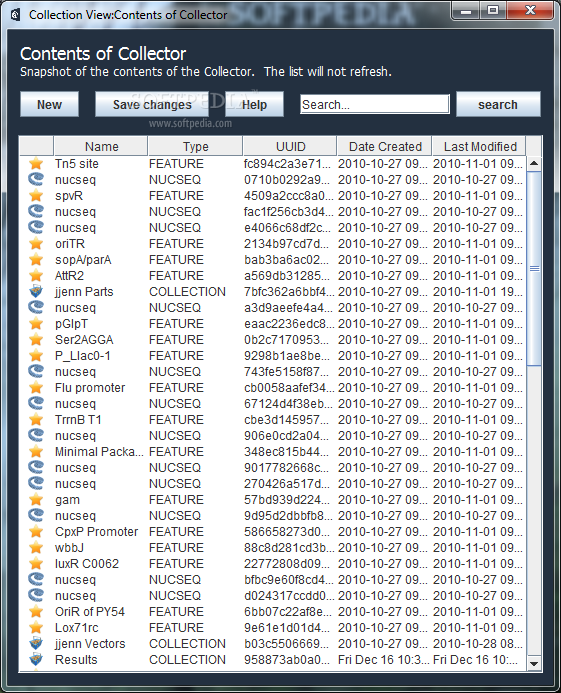Select the star icon of Ser2AGGA row
This screenshot has height=693, width=561.
click(36, 339)
